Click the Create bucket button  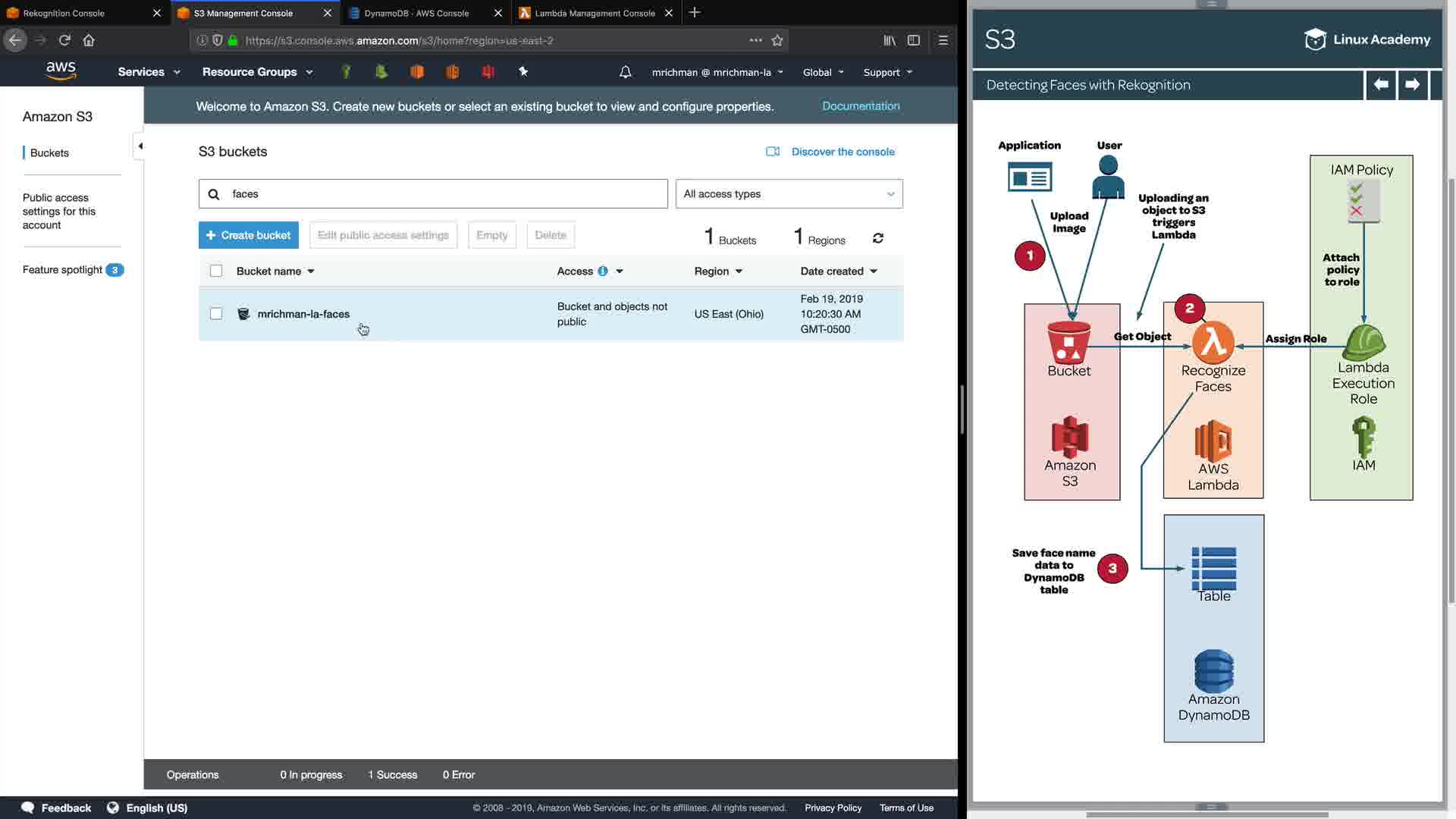(248, 235)
